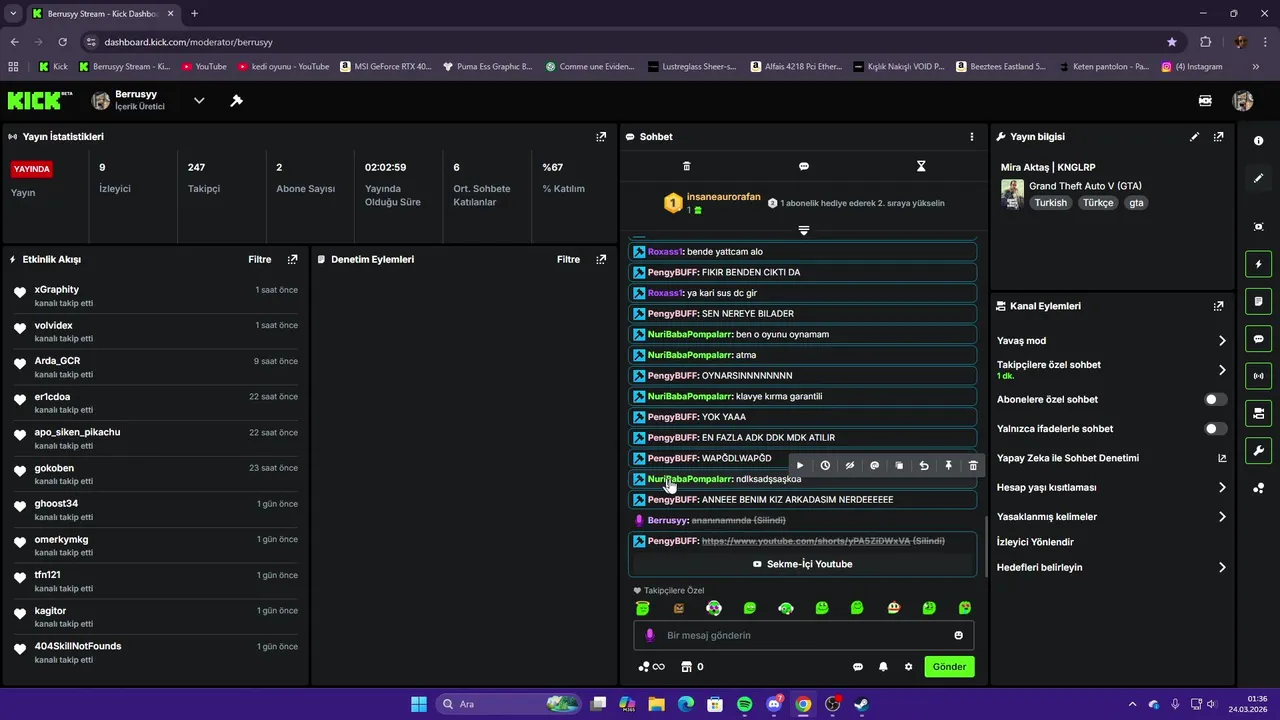
Task: Open Filtre in Denetim Eylemleri panel
Action: [568, 259]
